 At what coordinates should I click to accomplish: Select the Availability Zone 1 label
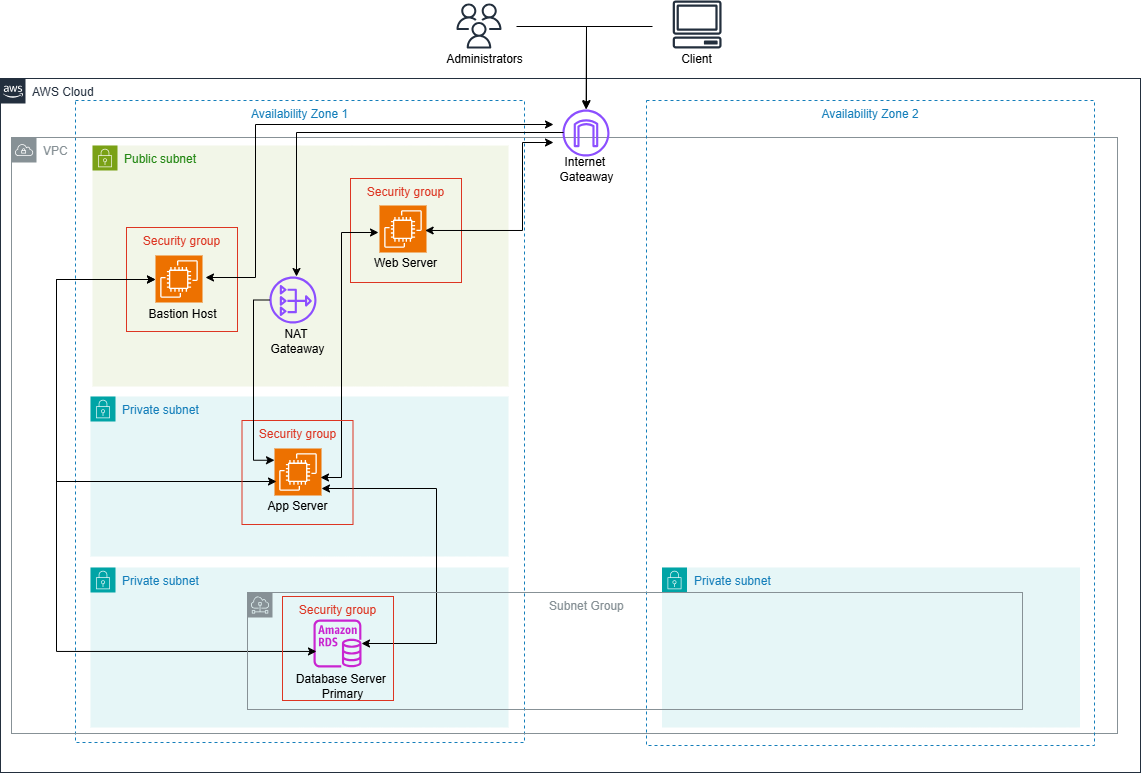(299, 114)
